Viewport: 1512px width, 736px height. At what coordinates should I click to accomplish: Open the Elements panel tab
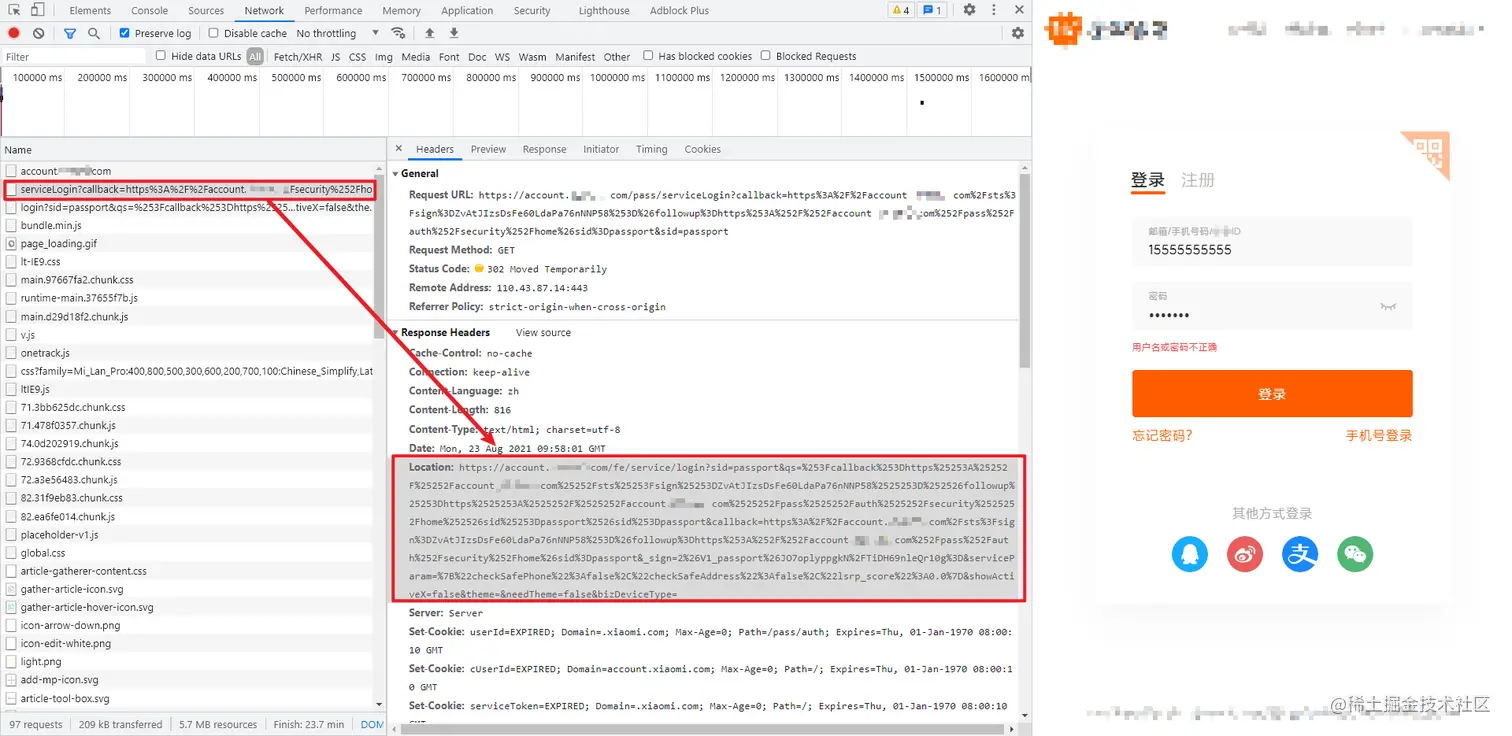point(90,10)
